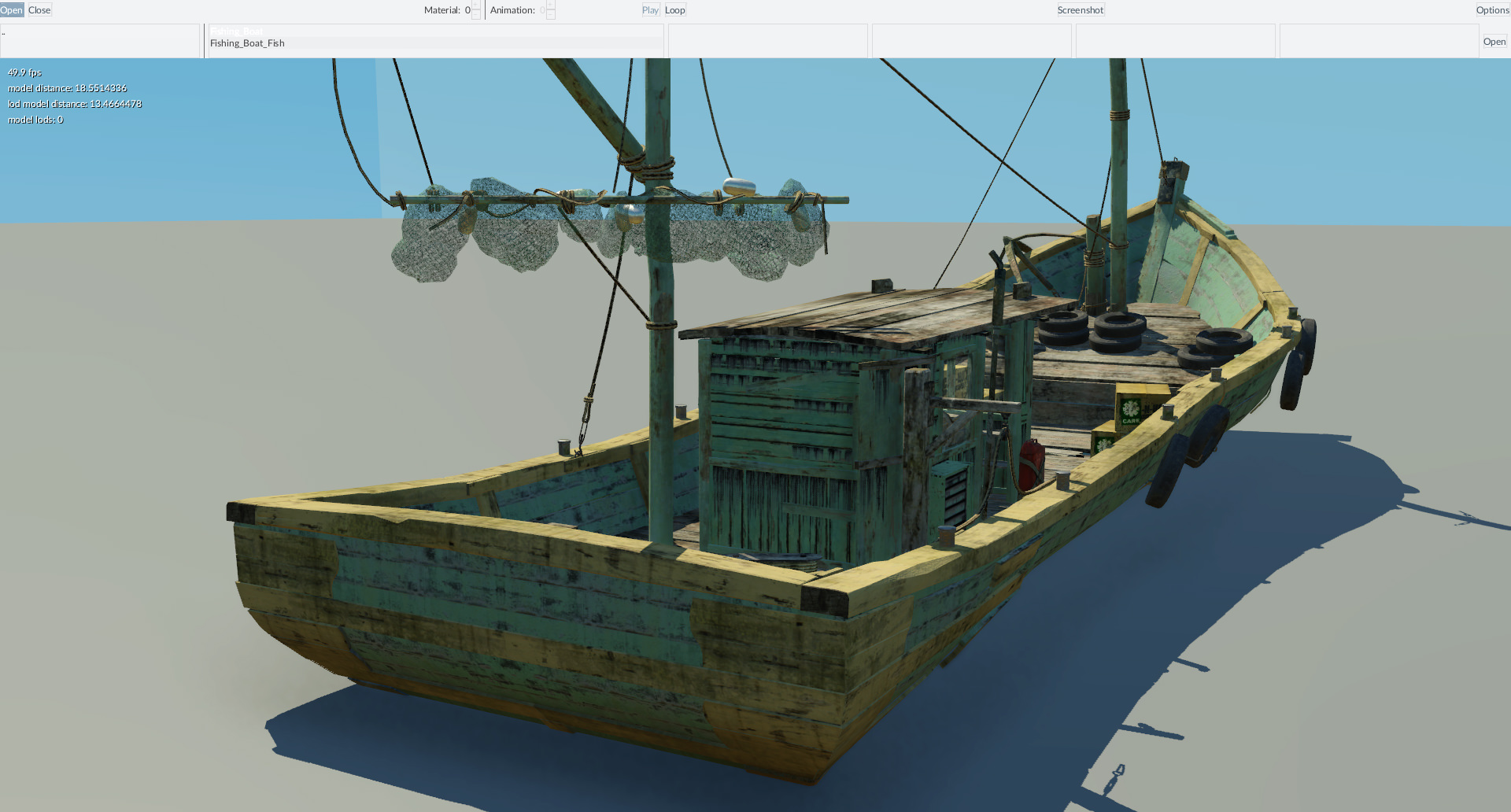Image resolution: width=1511 pixels, height=812 pixels.
Task: Select the highlighted Fishing_Boat list entry
Action: [435, 31]
